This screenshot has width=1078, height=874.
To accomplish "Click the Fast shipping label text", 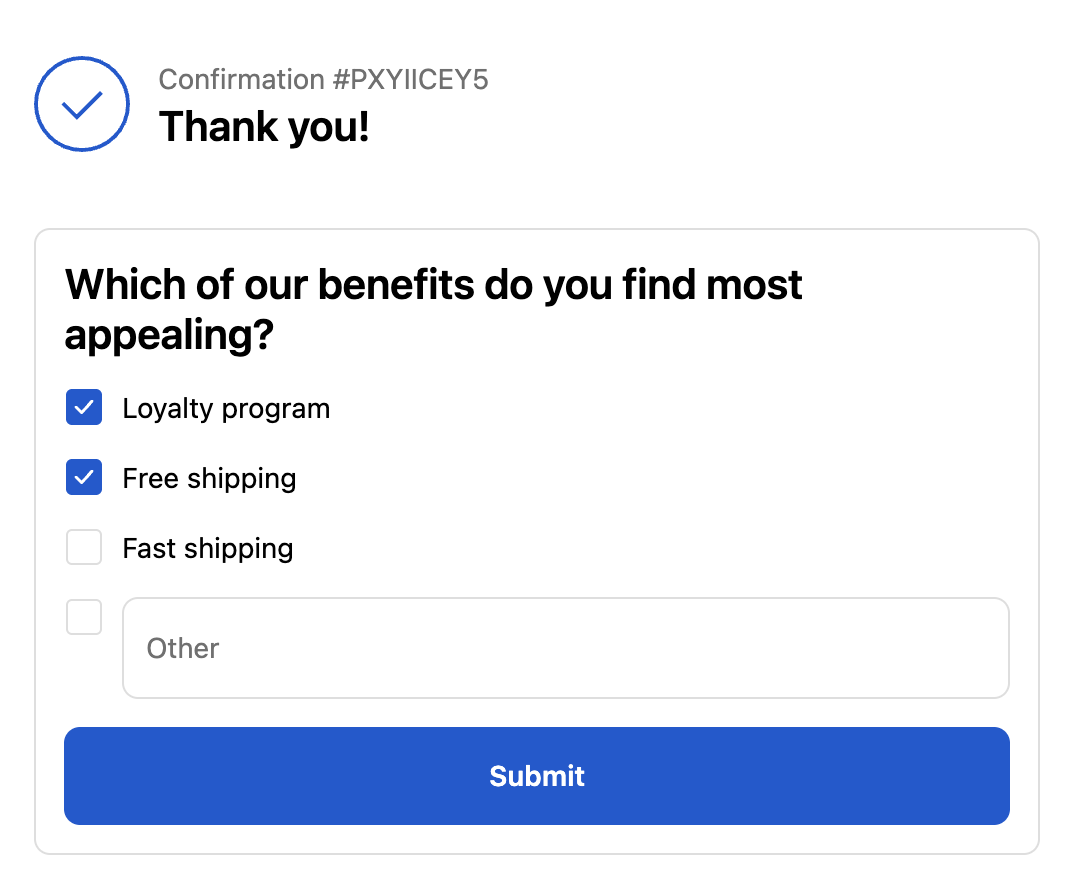I will (208, 548).
